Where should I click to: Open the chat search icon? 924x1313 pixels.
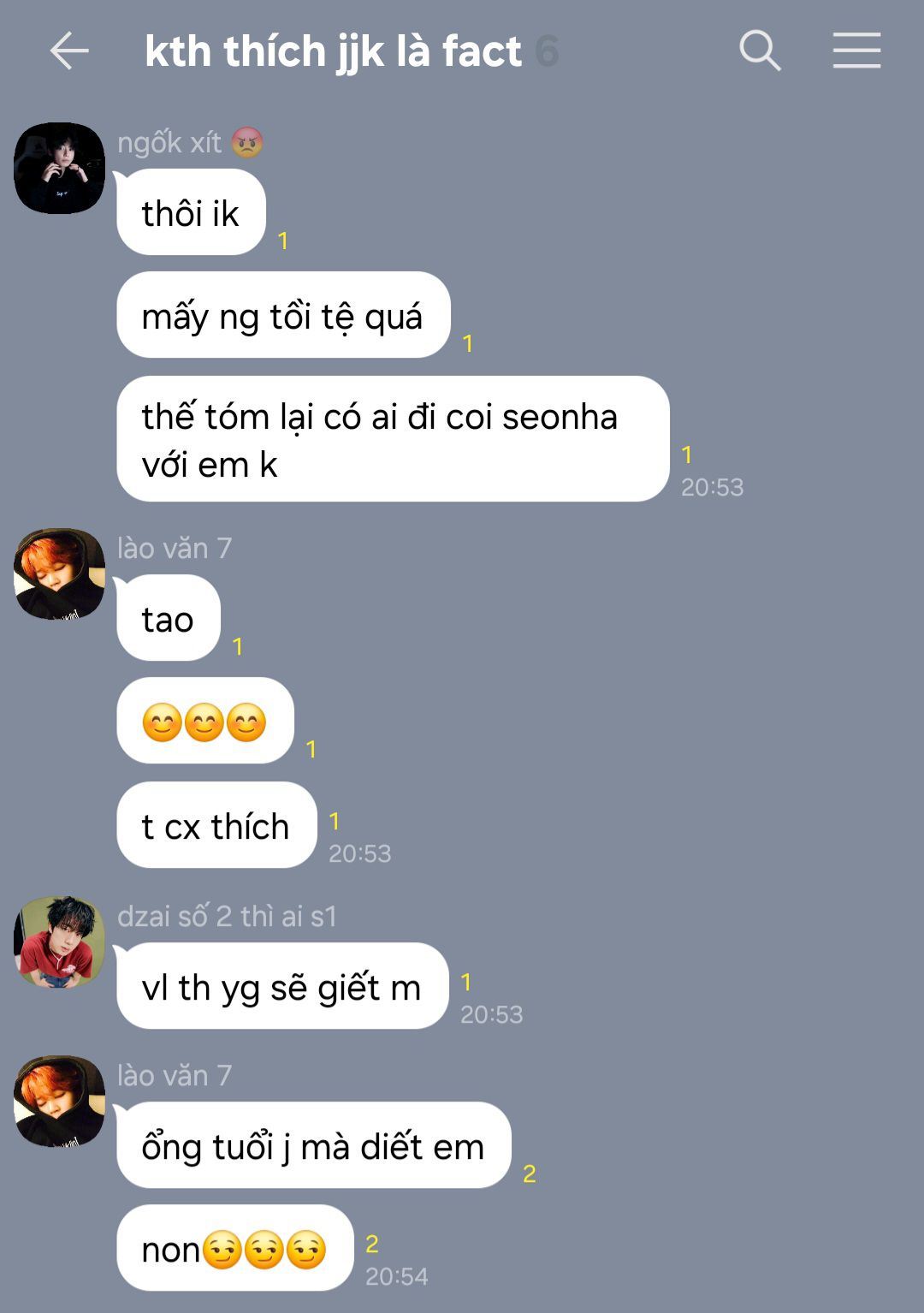point(760,50)
